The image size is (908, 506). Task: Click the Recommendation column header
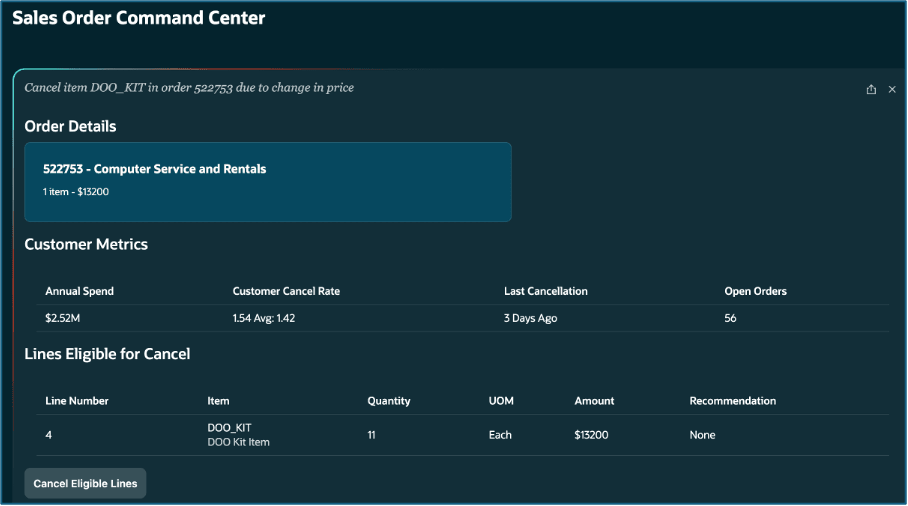(x=733, y=401)
